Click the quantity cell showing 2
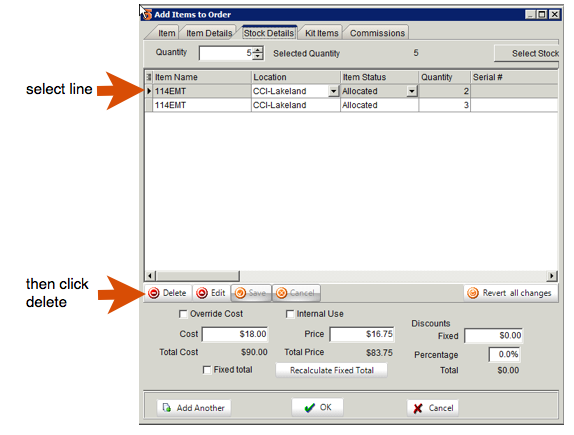Image resolution: width=574 pixels, height=435 pixels. click(444, 91)
